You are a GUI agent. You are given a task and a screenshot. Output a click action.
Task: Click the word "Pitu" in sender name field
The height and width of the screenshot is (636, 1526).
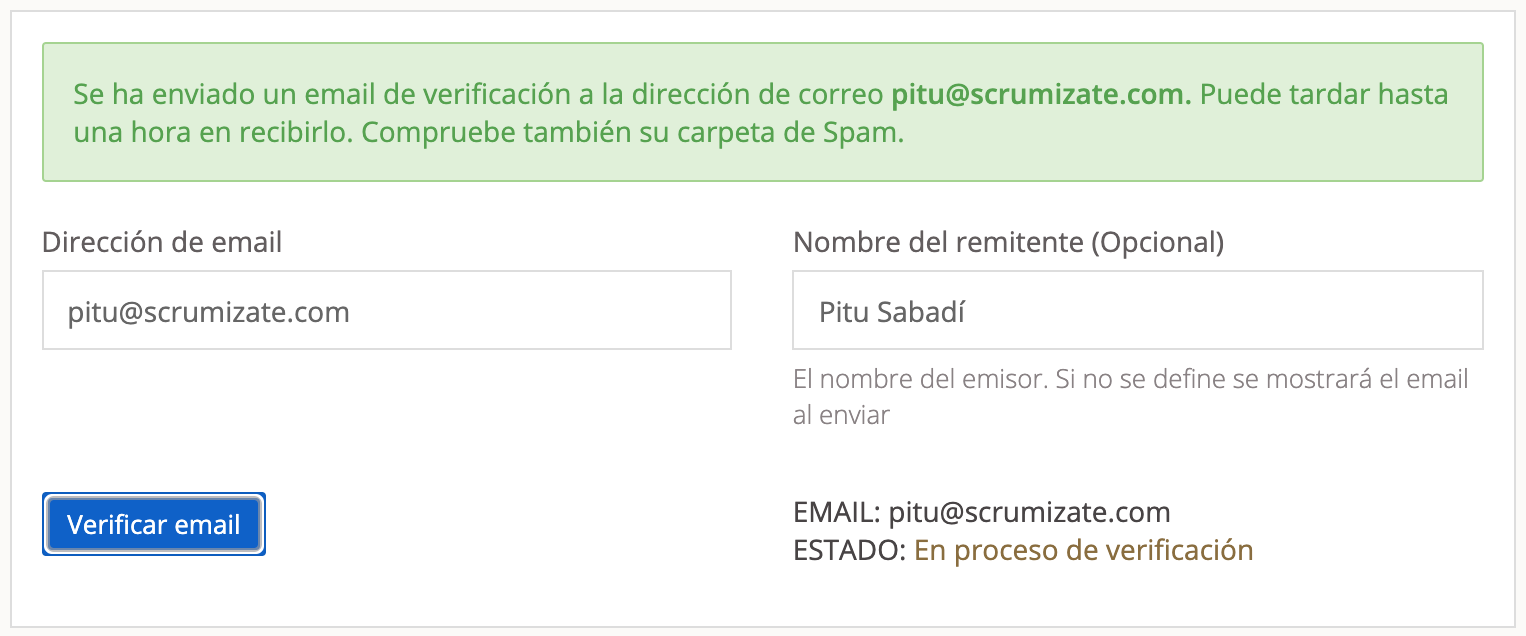click(x=842, y=312)
